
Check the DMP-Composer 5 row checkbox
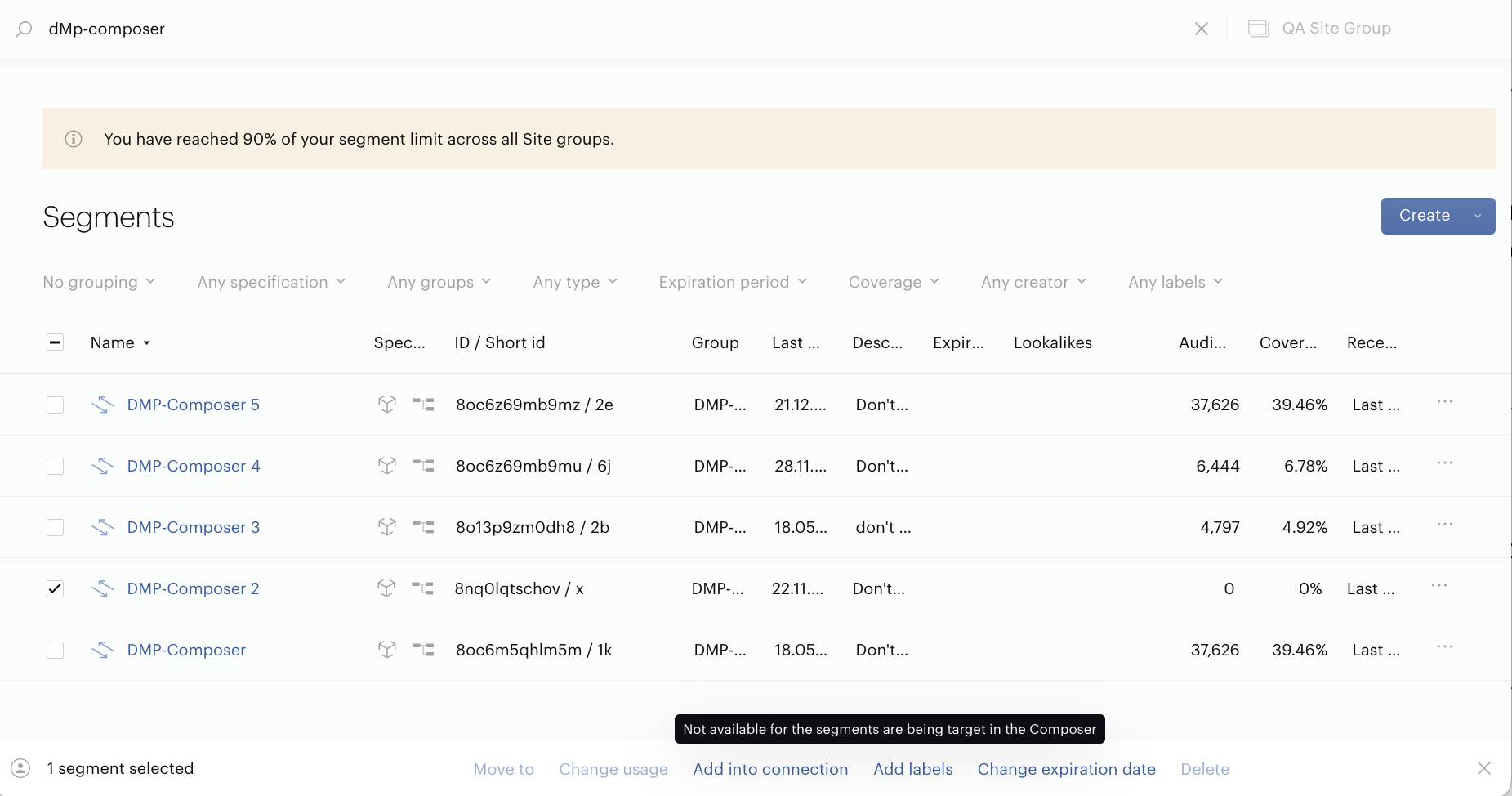(x=55, y=405)
